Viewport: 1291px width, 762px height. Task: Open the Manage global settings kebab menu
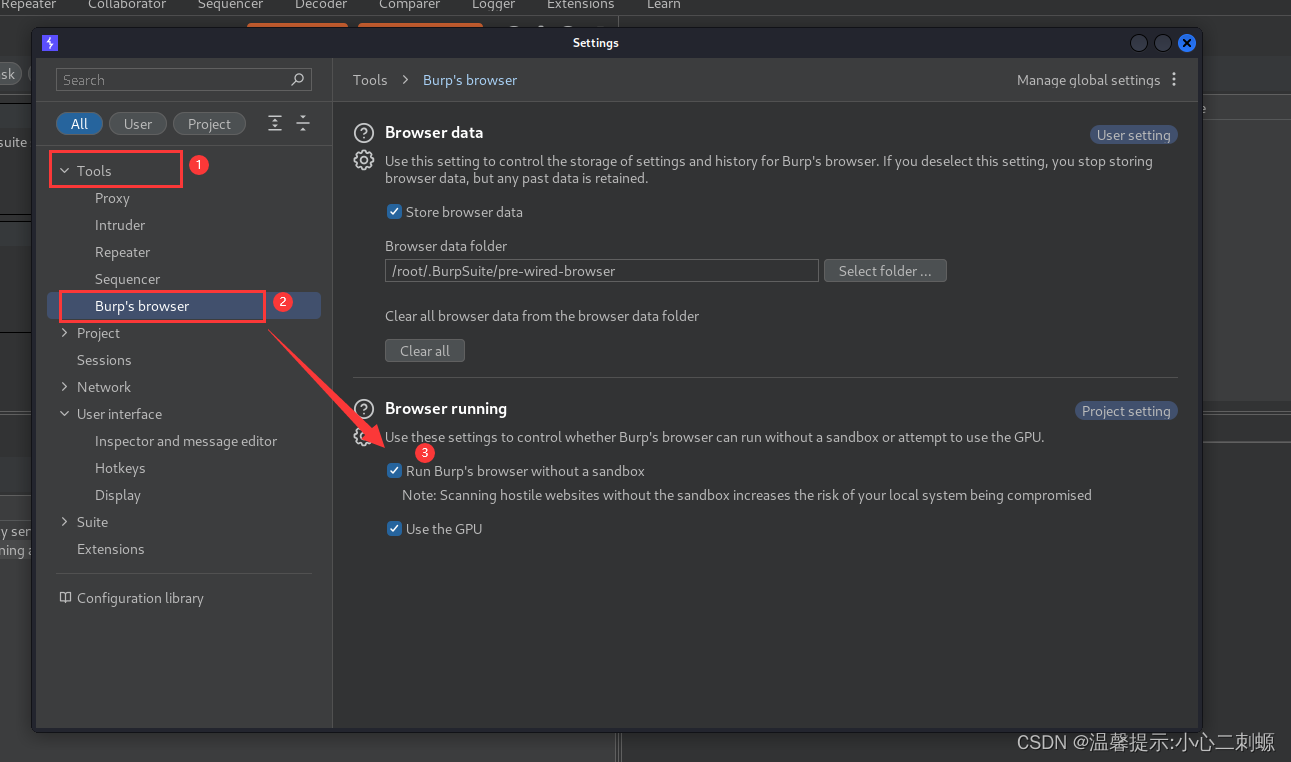pyautogui.click(x=1174, y=80)
